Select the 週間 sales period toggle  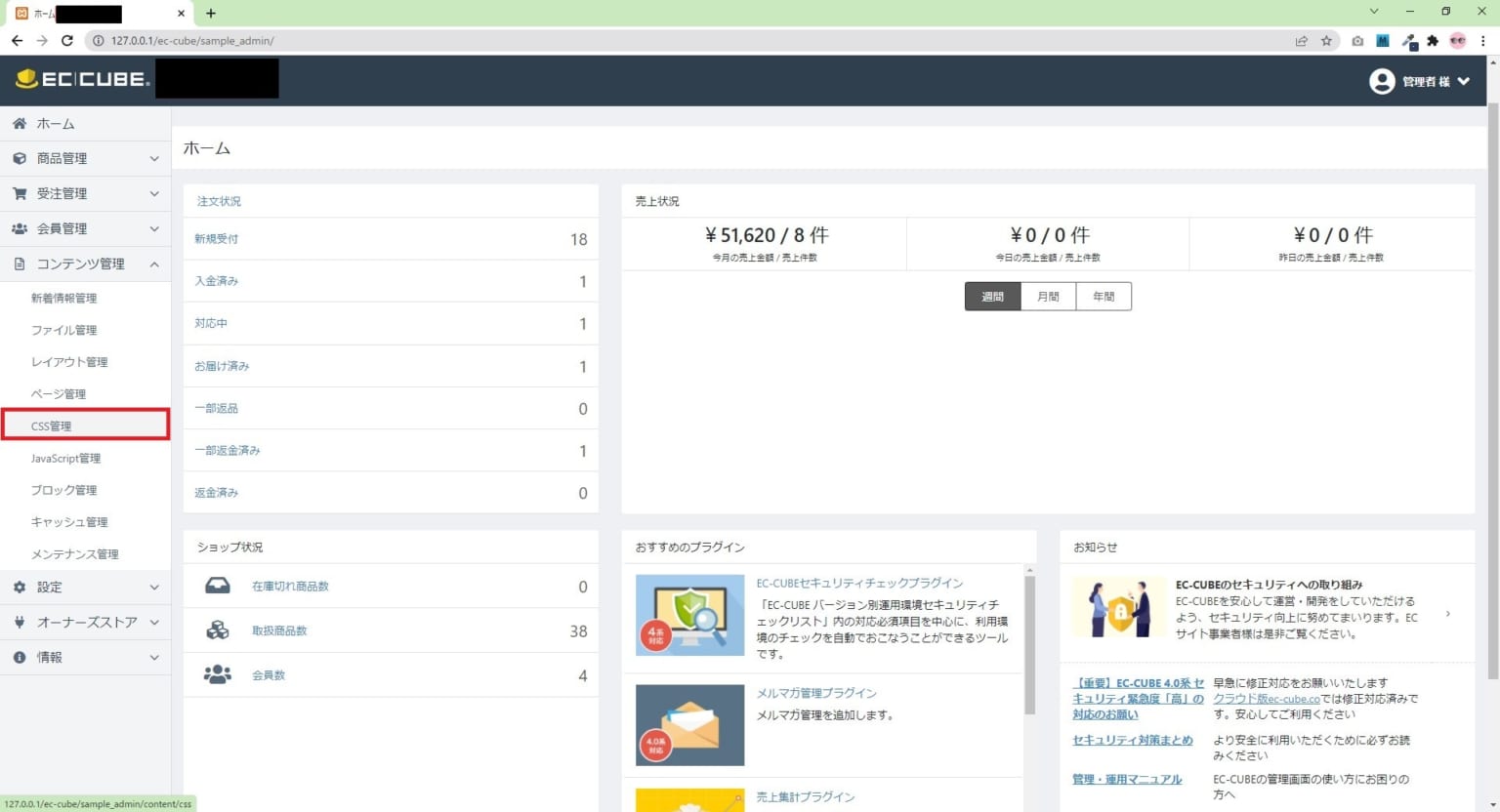click(992, 297)
